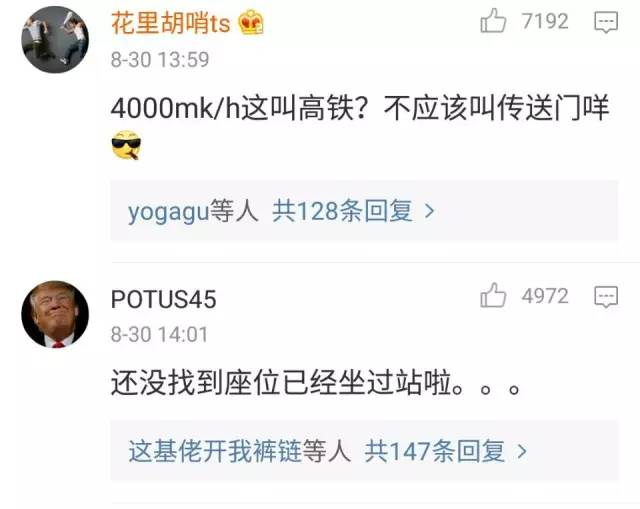This screenshot has width=640, height=509.
Task: Expand 共147条回复 replies chevron
Action: 521,451
